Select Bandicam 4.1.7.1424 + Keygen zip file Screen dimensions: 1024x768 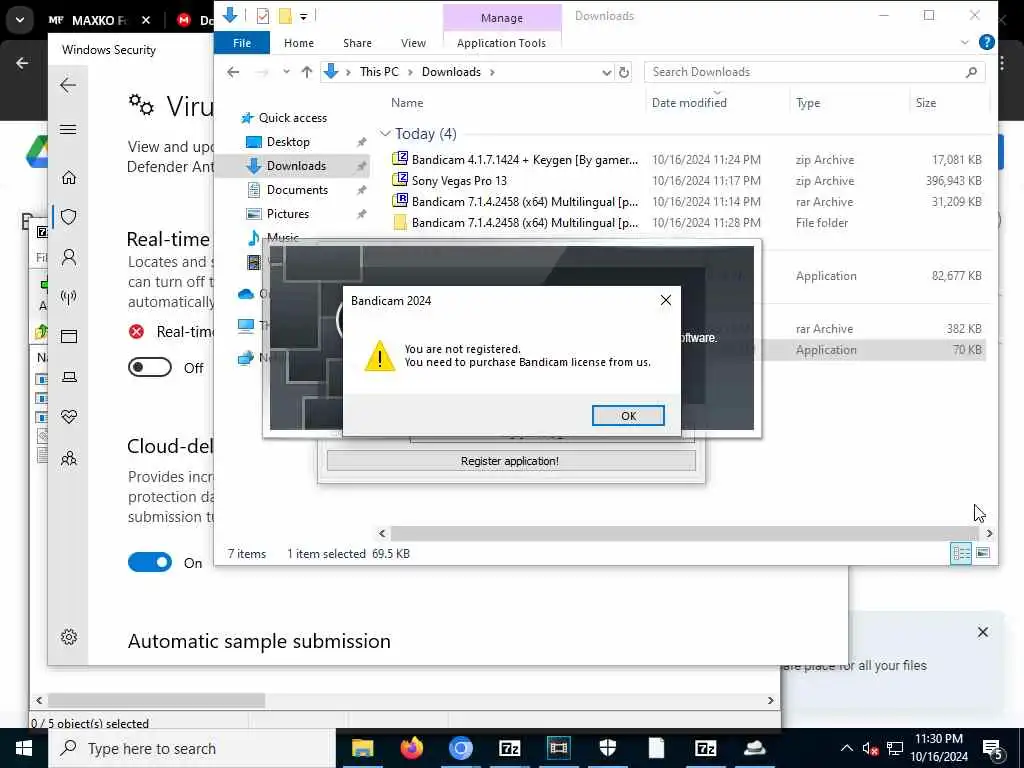524,159
